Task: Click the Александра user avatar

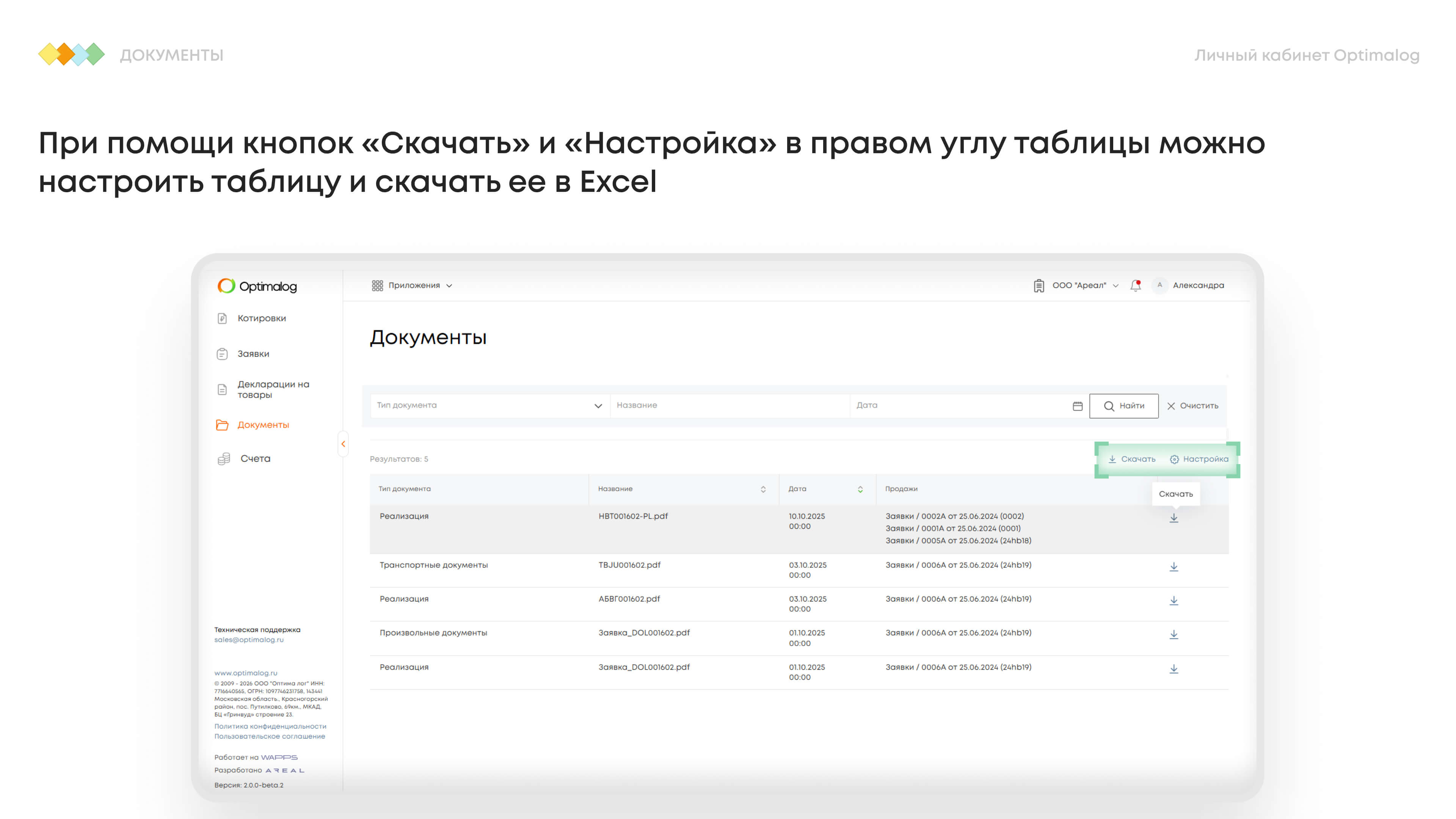Action: 1159,286
